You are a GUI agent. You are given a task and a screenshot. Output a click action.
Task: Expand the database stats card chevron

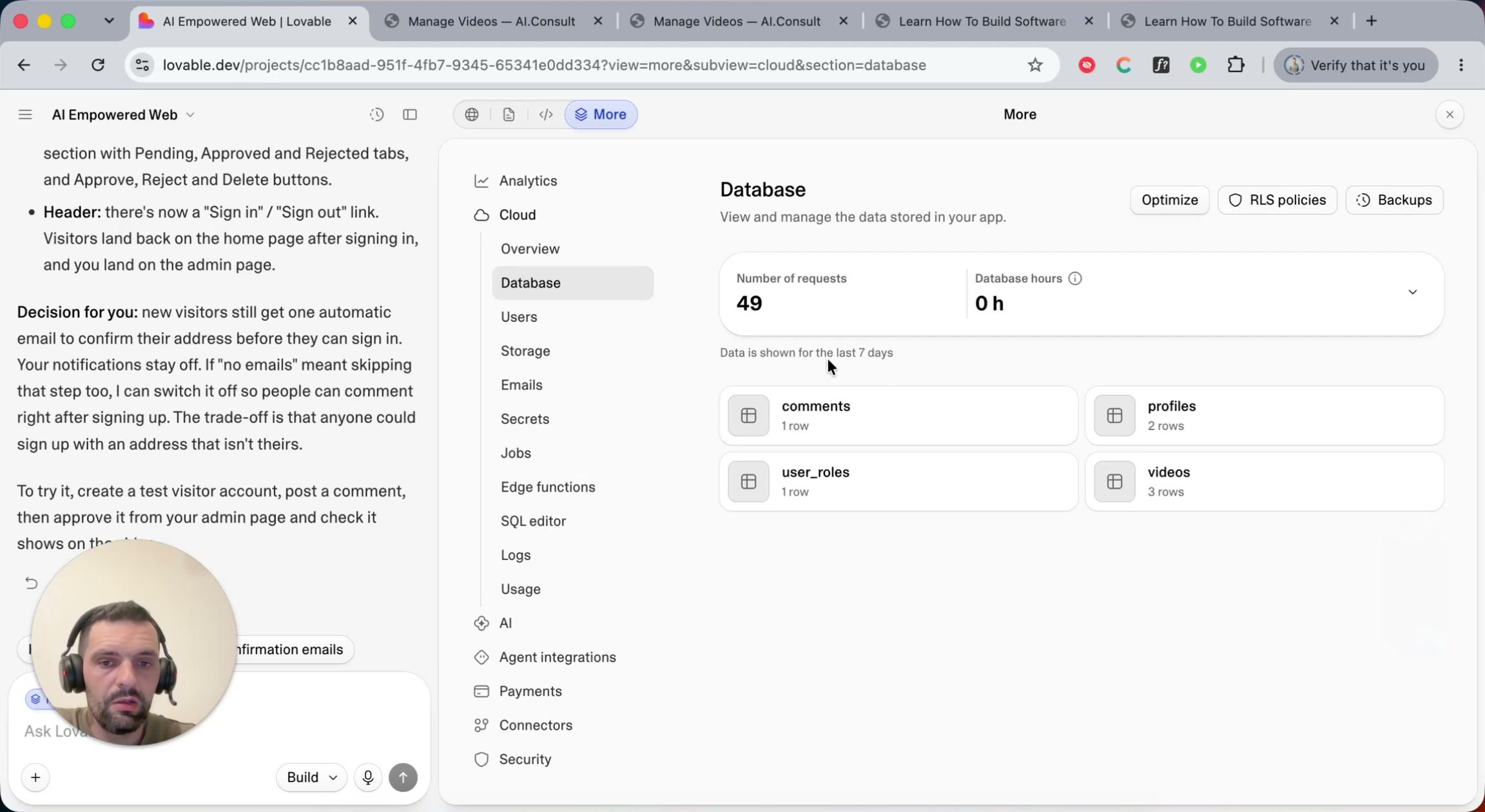(x=1412, y=293)
